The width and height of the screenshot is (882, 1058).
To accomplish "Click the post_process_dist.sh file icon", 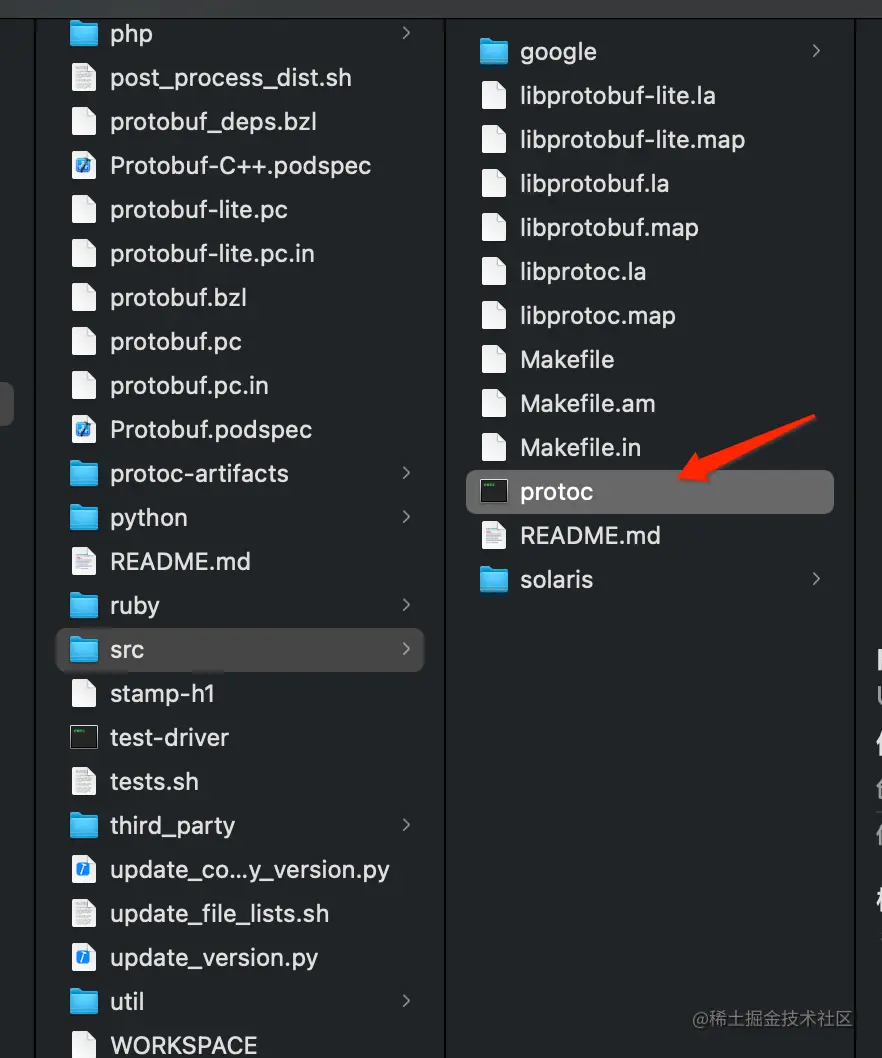I will [x=84, y=78].
